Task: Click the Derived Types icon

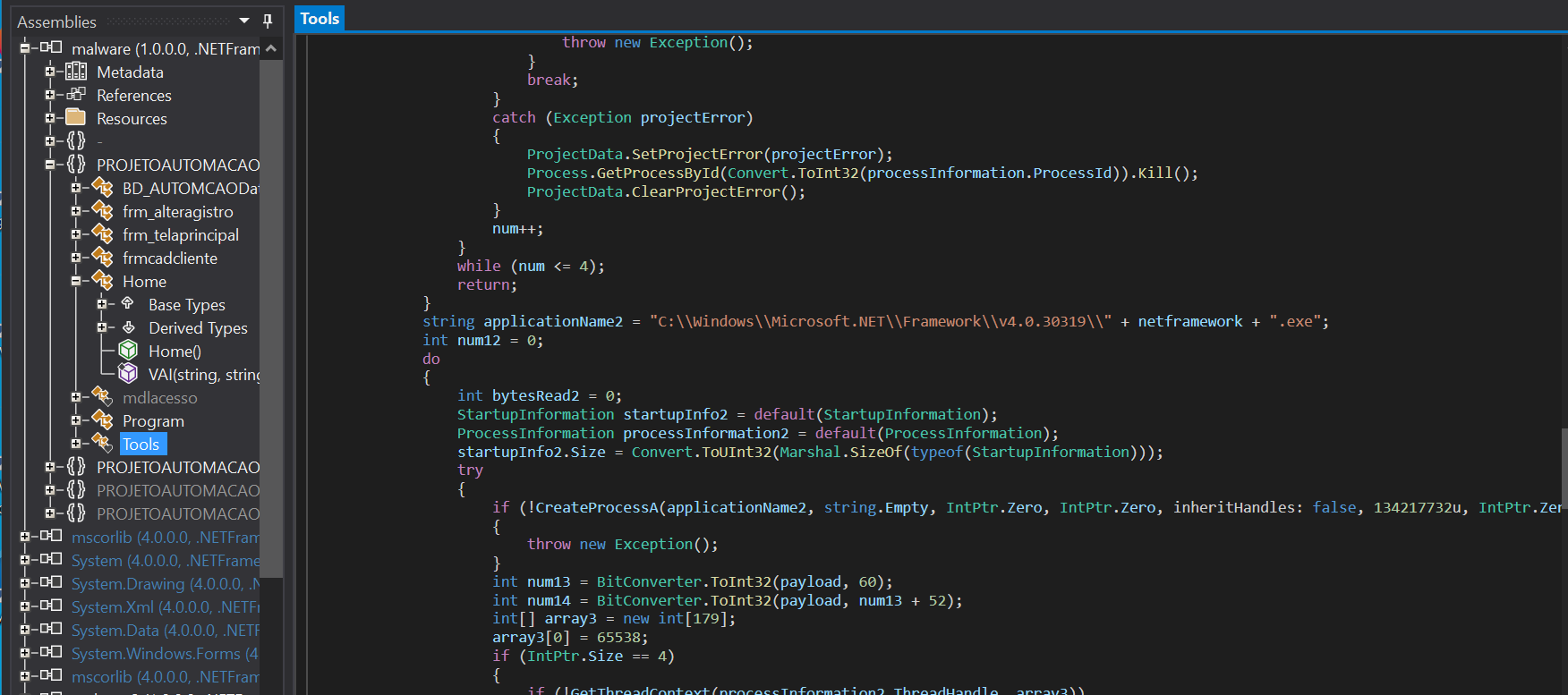Action: click(x=128, y=327)
